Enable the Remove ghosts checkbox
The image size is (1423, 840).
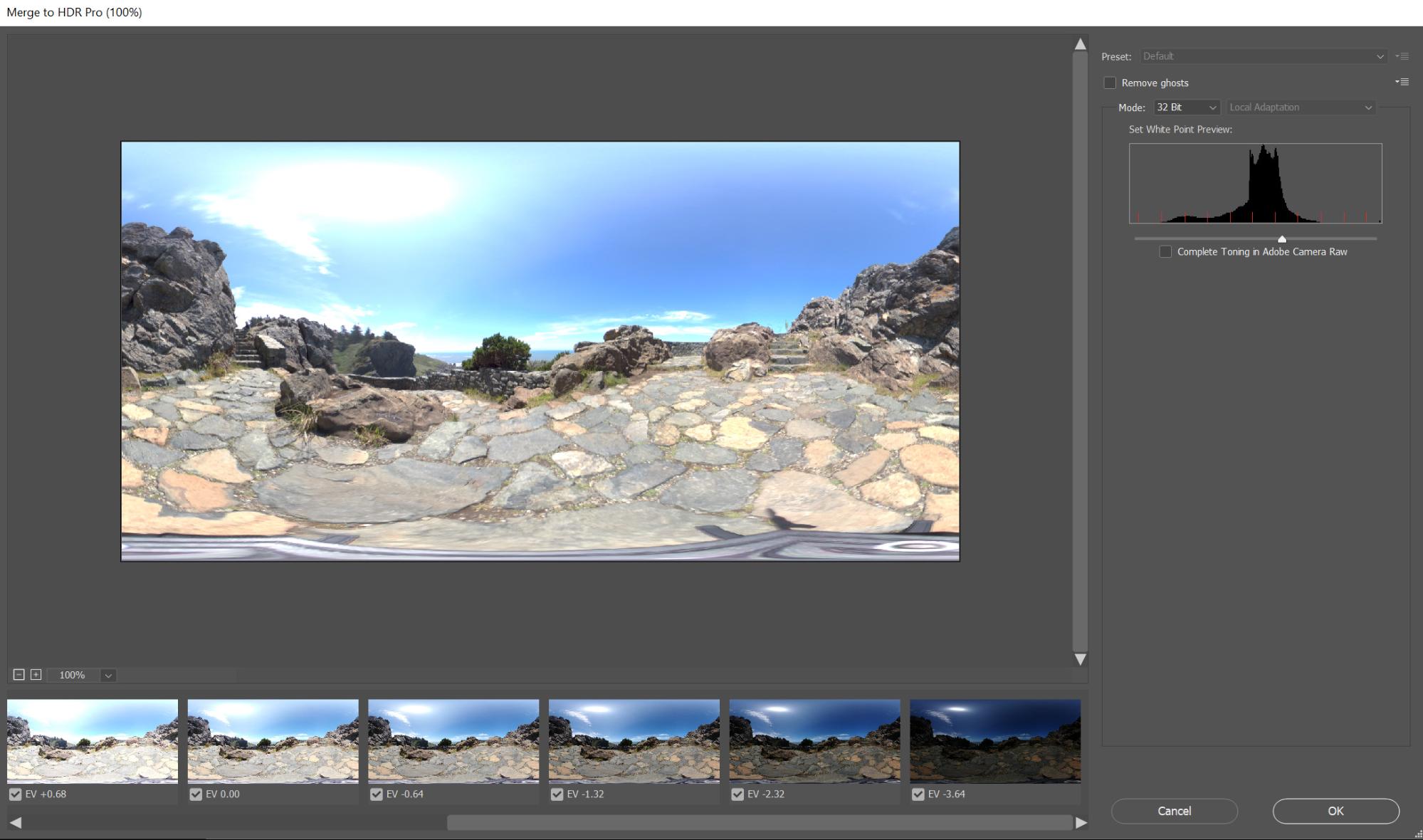1110,83
